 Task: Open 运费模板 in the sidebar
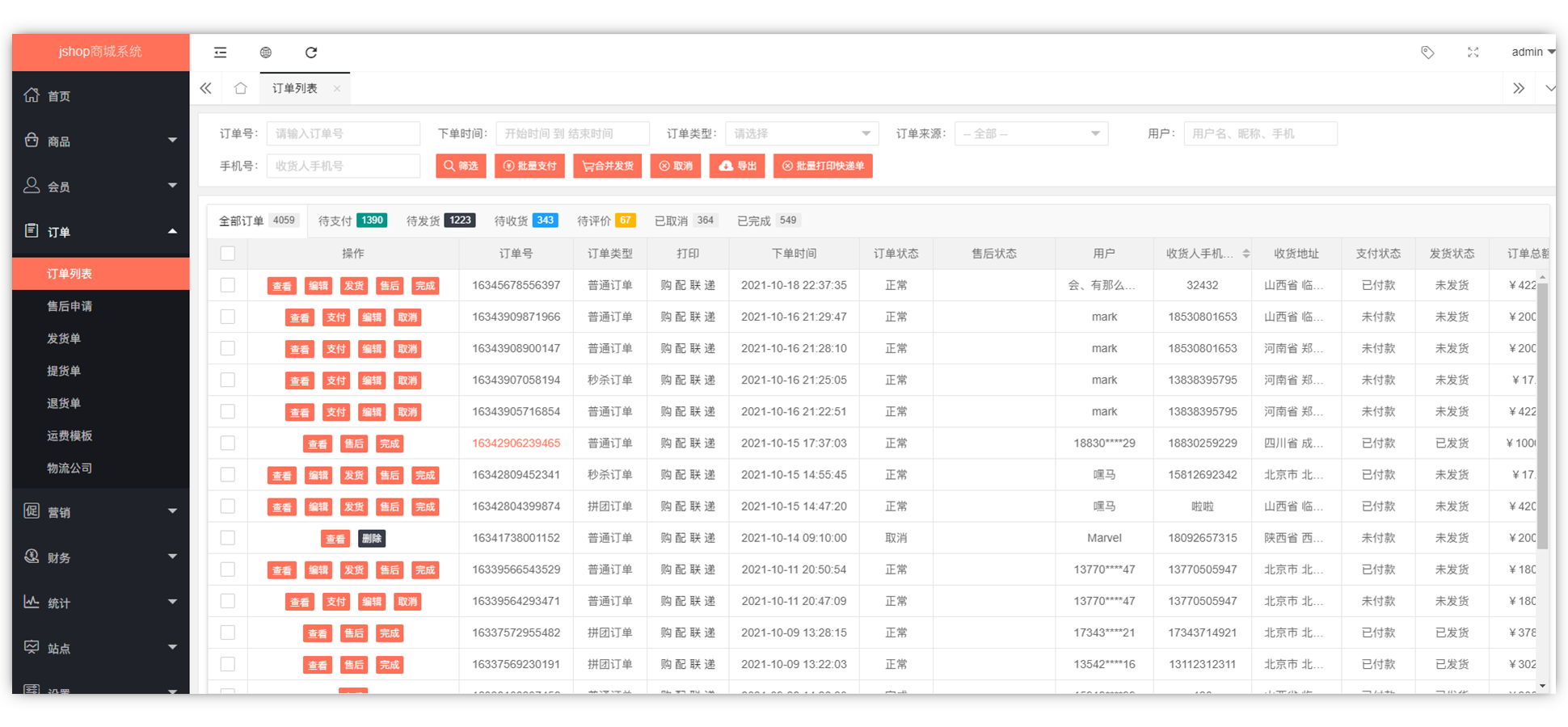click(x=101, y=435)
